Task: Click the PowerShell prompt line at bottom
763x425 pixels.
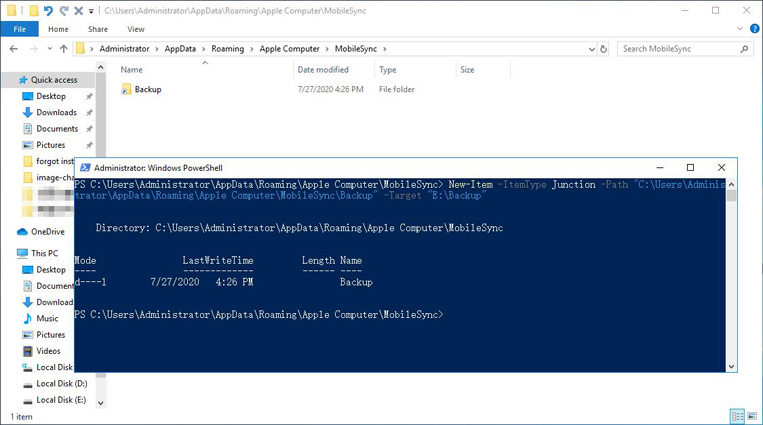Action: click(x=259, y=314)
